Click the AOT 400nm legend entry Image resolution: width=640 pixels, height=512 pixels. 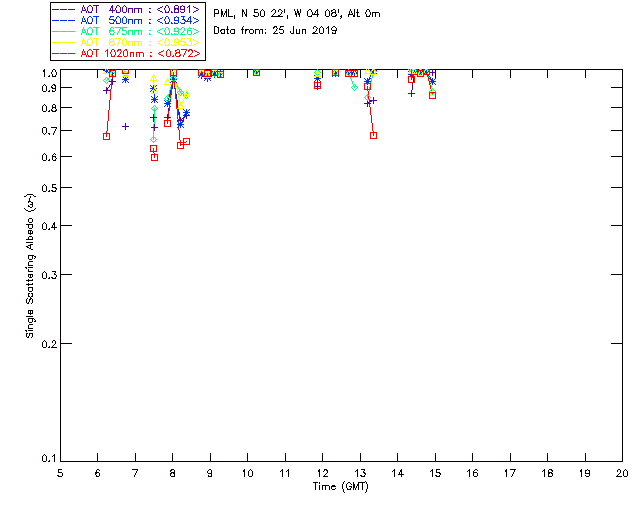coord(127,9)
